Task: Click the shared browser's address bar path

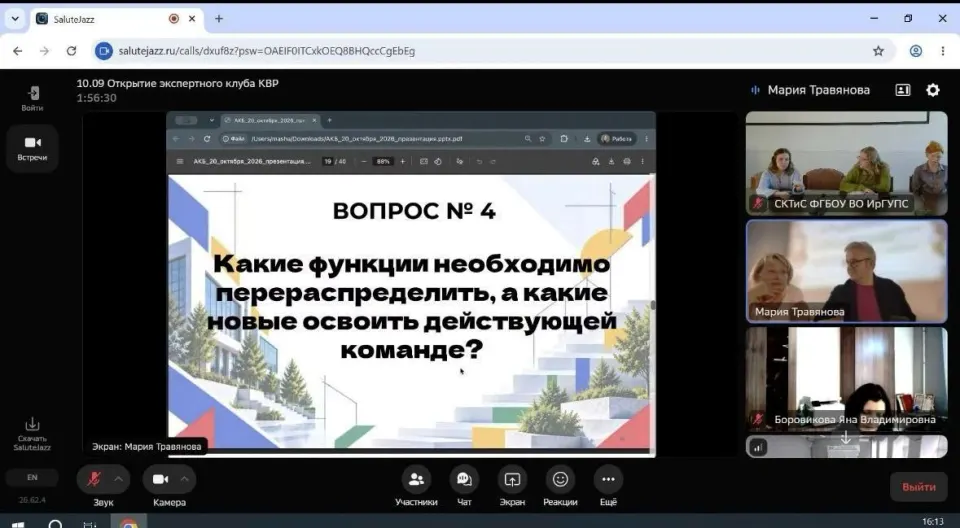Action: [356, 139]
